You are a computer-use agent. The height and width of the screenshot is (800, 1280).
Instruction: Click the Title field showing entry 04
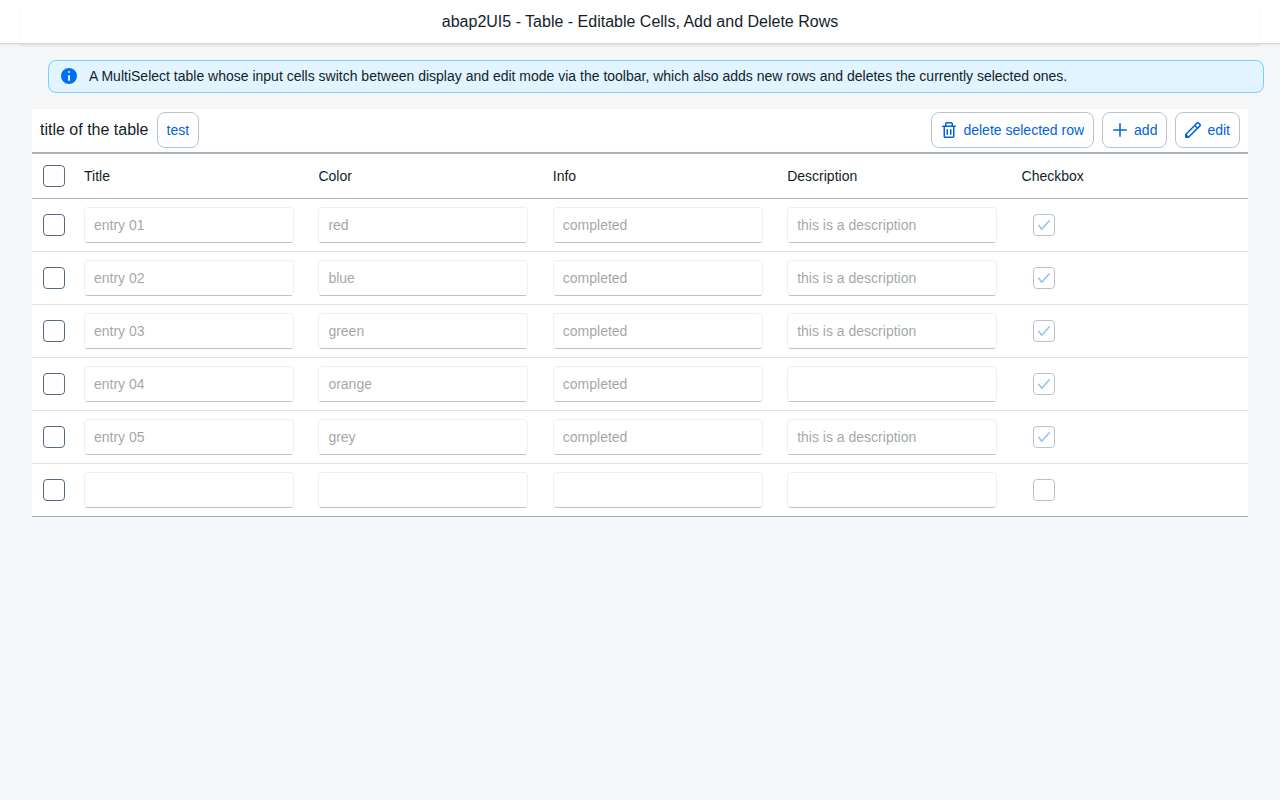tap(189, 384)
